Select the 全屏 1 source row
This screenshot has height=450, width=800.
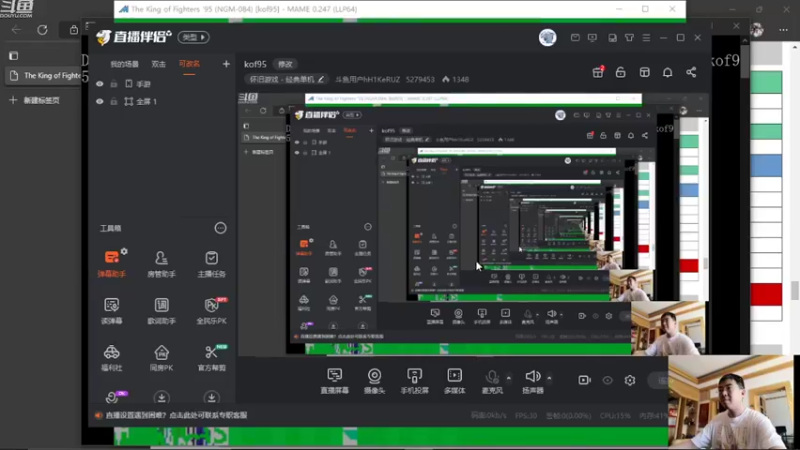161,102
